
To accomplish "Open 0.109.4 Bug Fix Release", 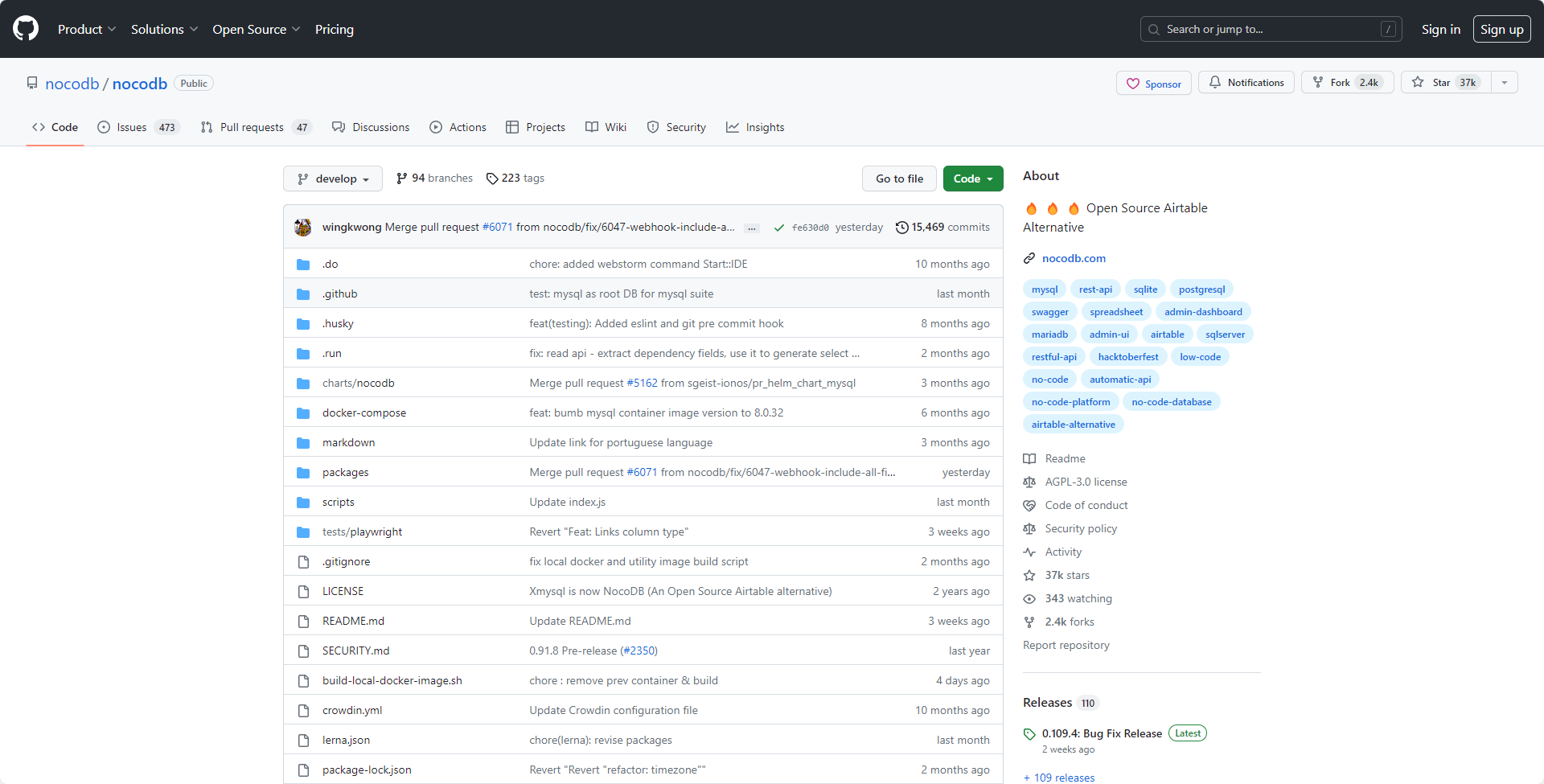I will [x=1102, y=734].
